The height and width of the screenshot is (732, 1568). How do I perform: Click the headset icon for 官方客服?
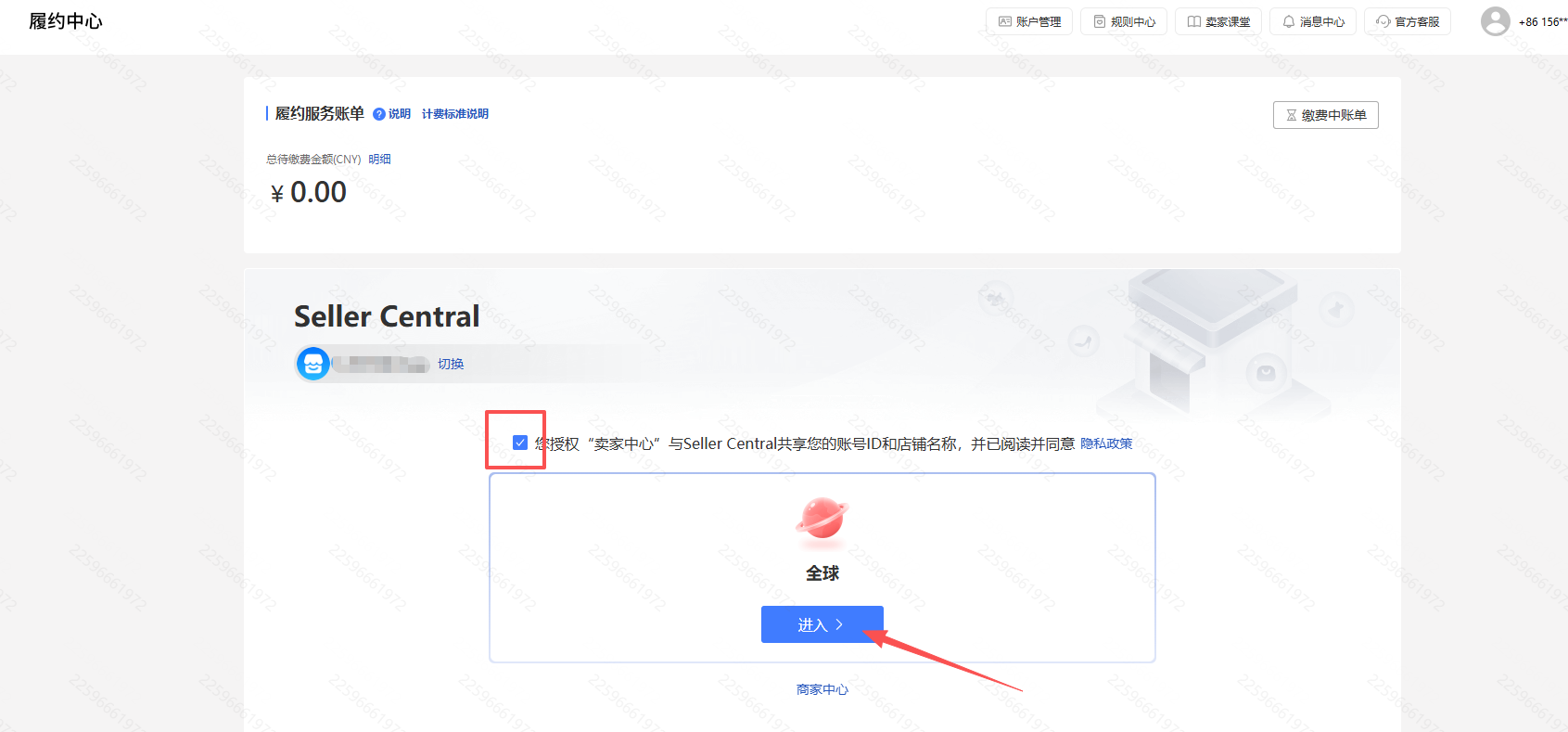(1383, 21)
